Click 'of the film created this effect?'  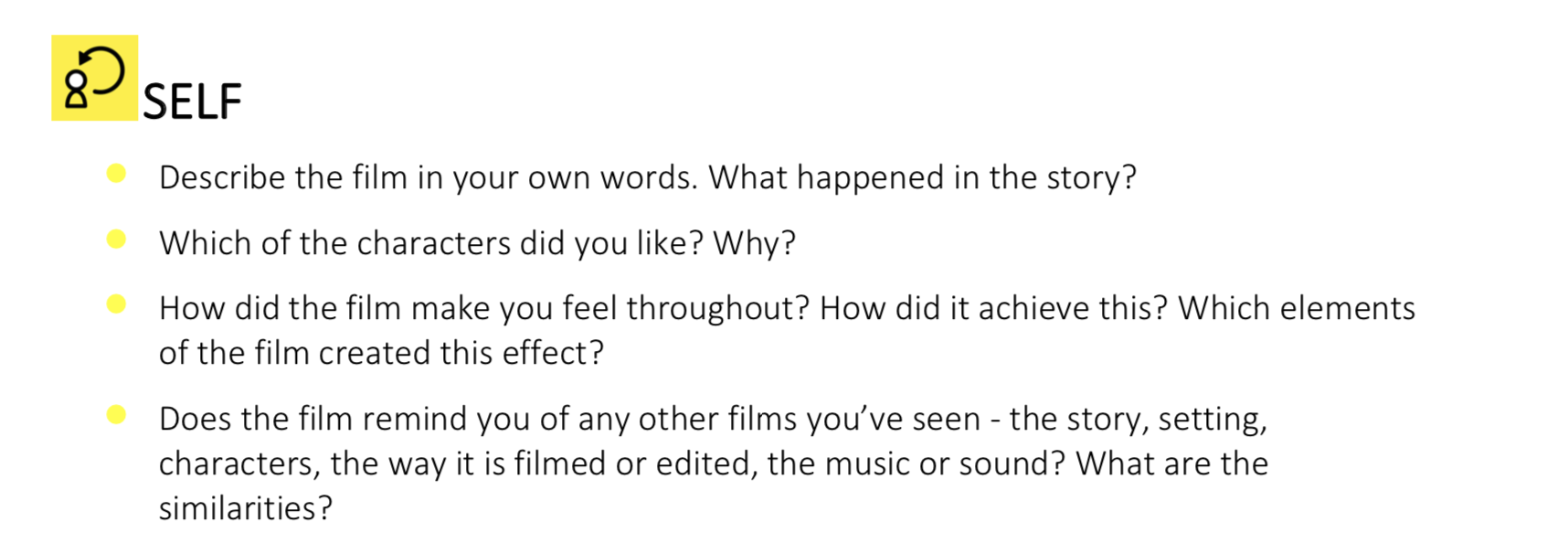pyautogui.click(x=381, y=353)
